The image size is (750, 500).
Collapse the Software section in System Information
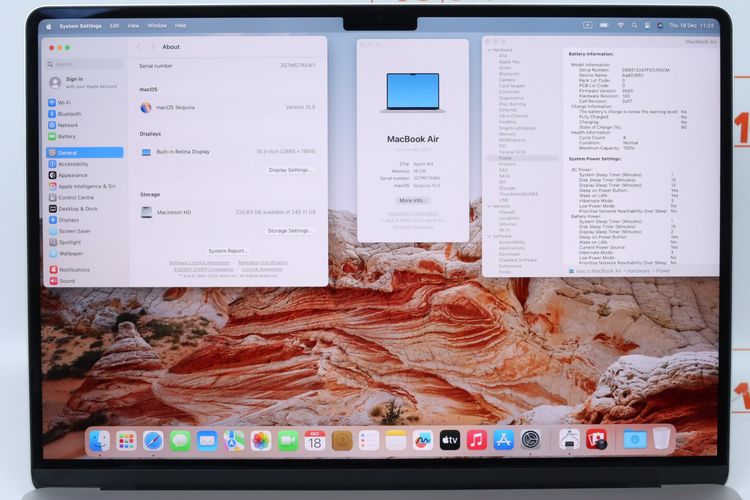489,236
